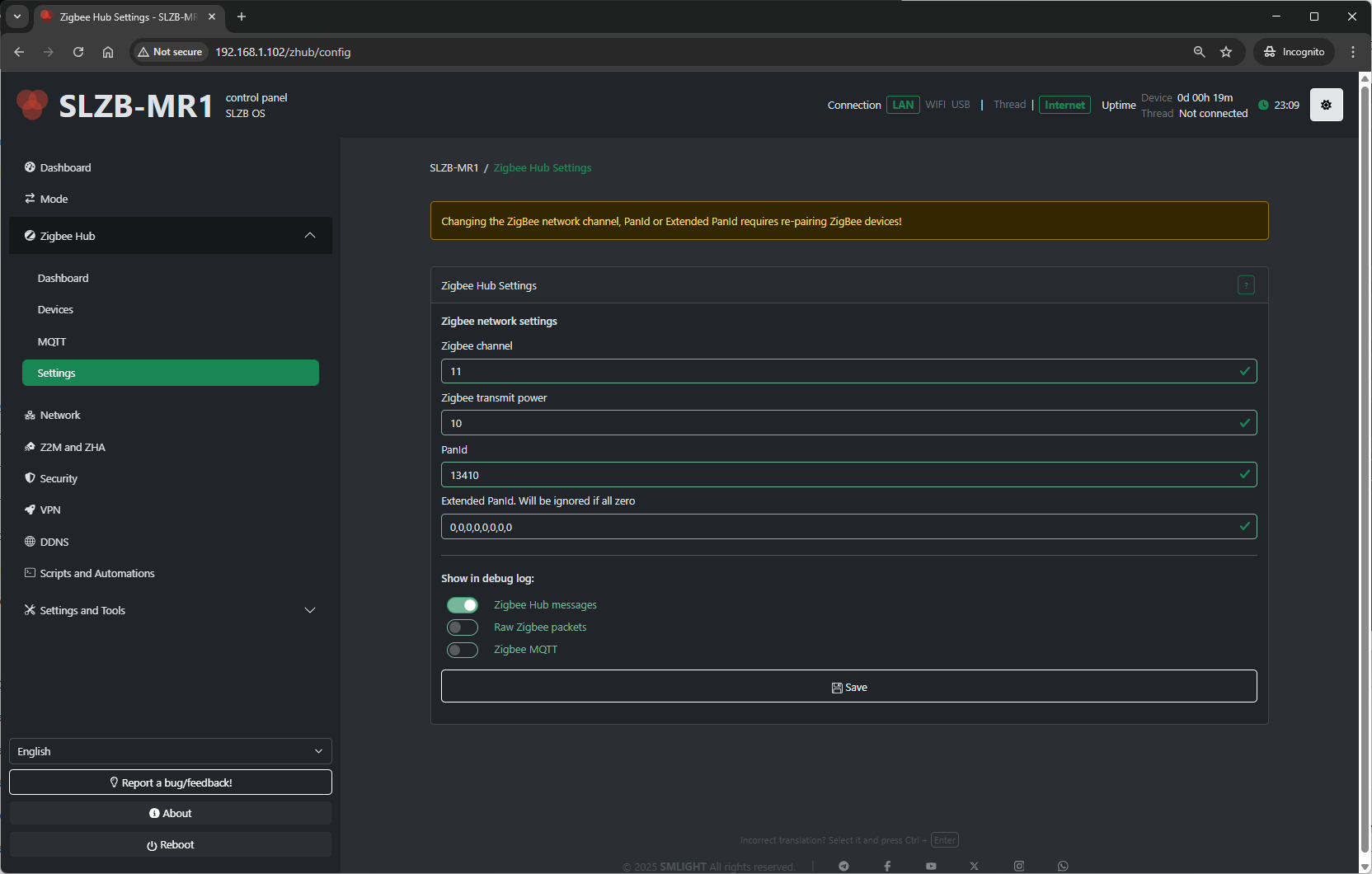The image size is (1372, 874).
Task: Click the SLZB-MR1 logo icon
Action: [33, 105]
